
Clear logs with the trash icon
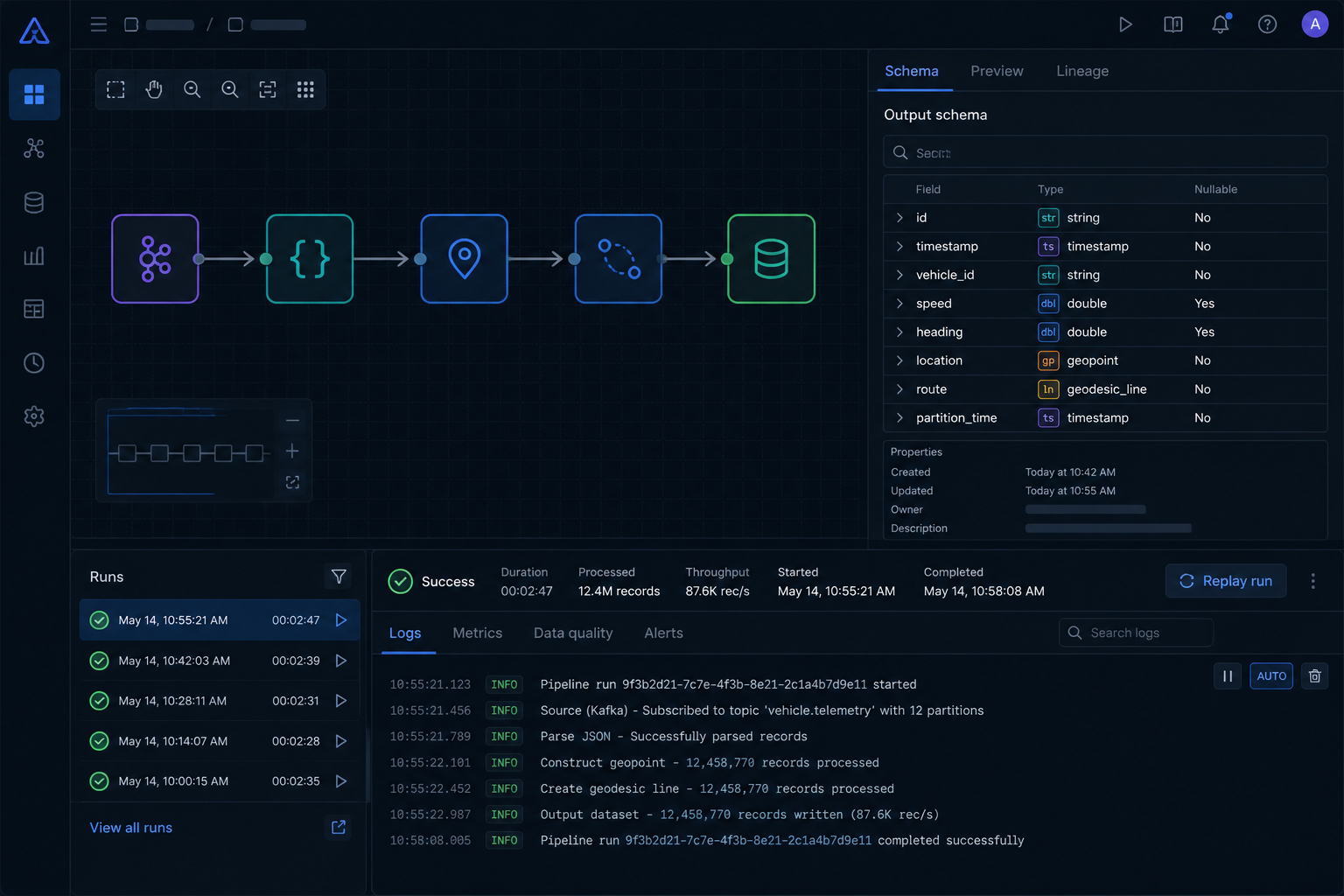coord(1314,676)
